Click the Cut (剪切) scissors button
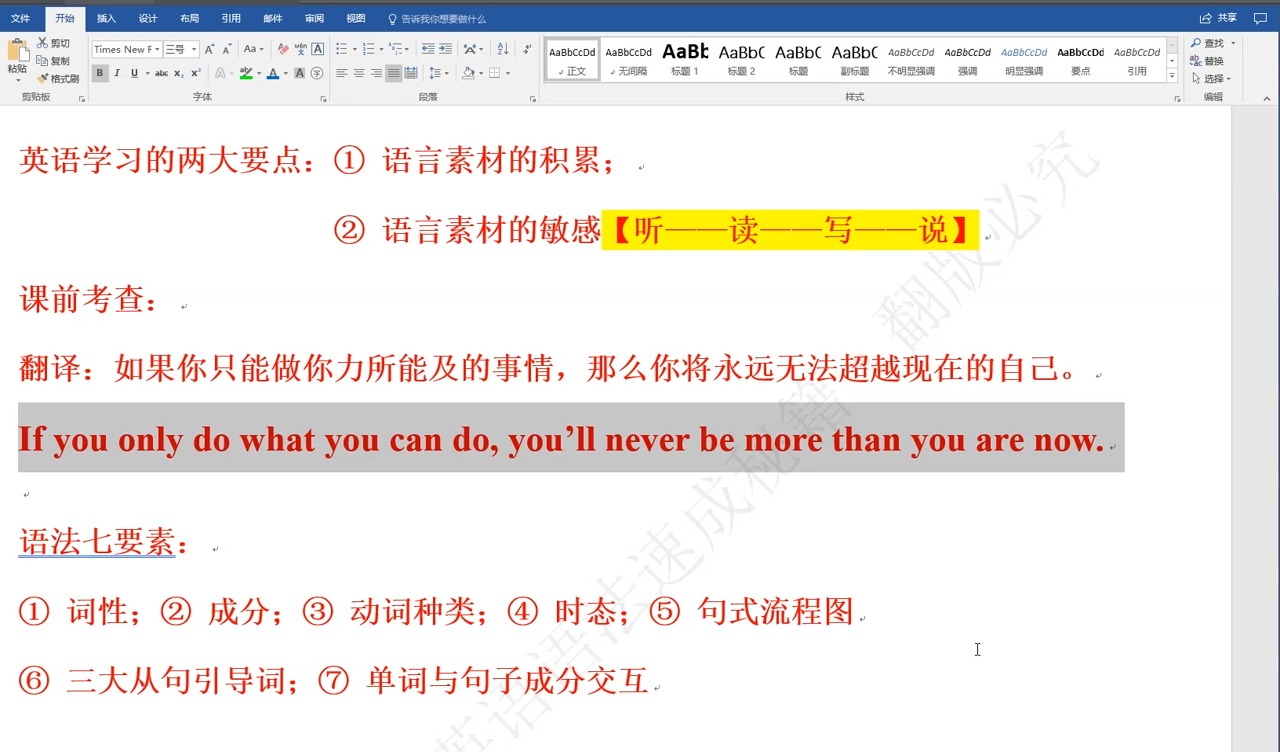This screenshot has width=1280, height=752. (x=54, y=43)
